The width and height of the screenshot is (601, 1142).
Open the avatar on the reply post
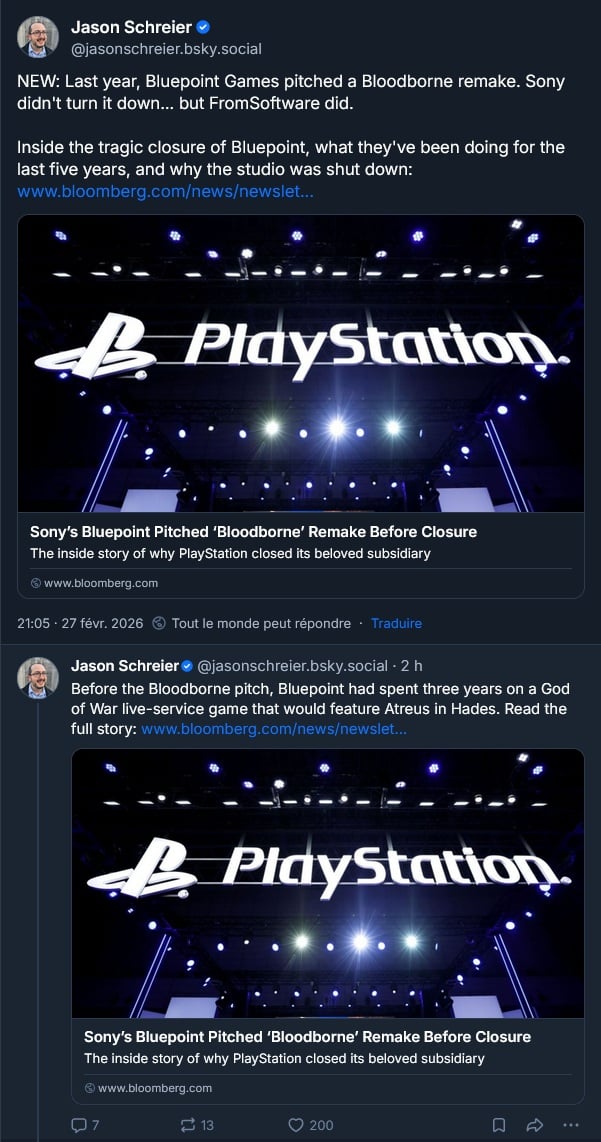coord(38,678)
